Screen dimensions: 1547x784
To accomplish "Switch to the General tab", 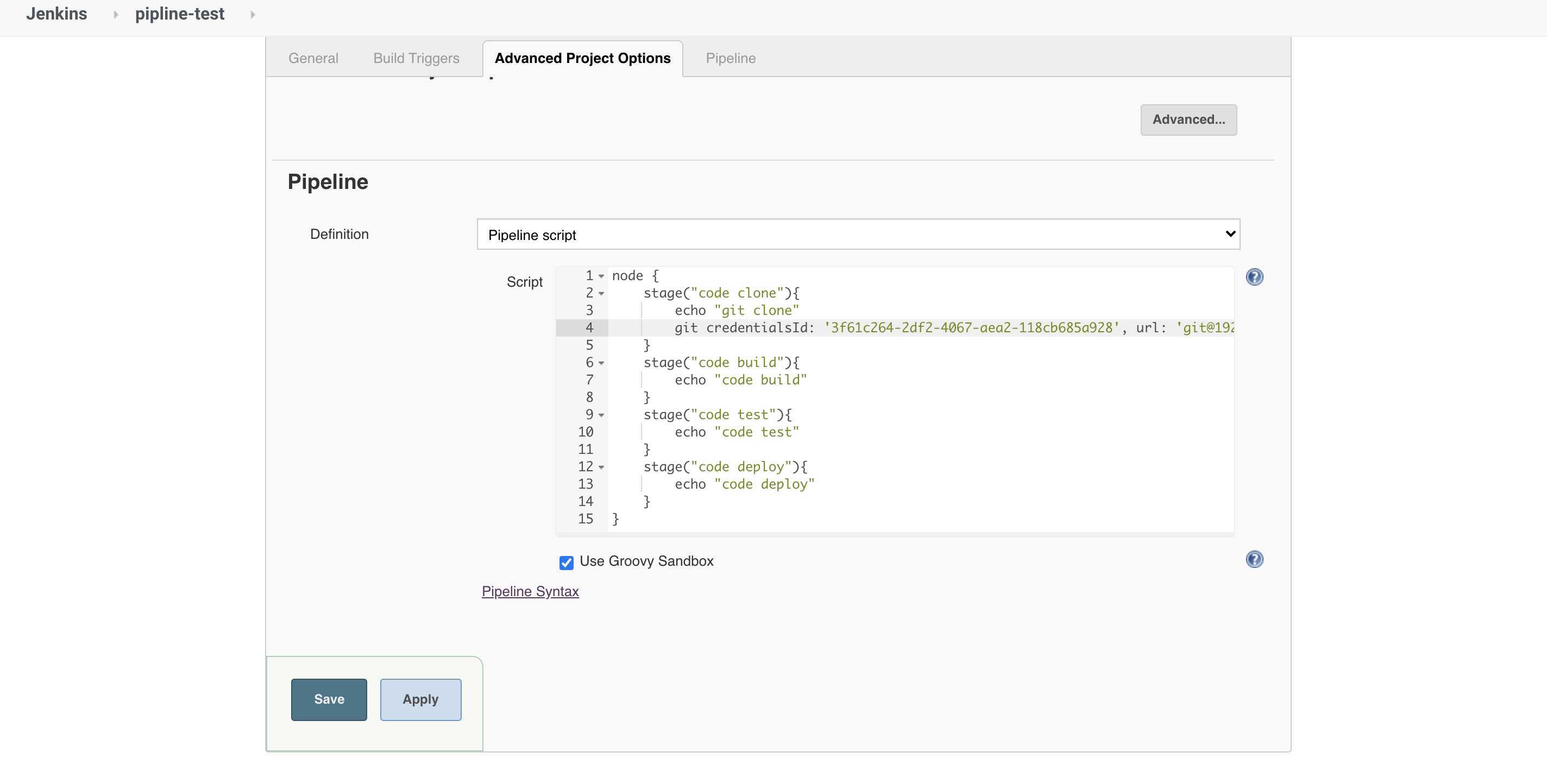I will pos(313,58).
